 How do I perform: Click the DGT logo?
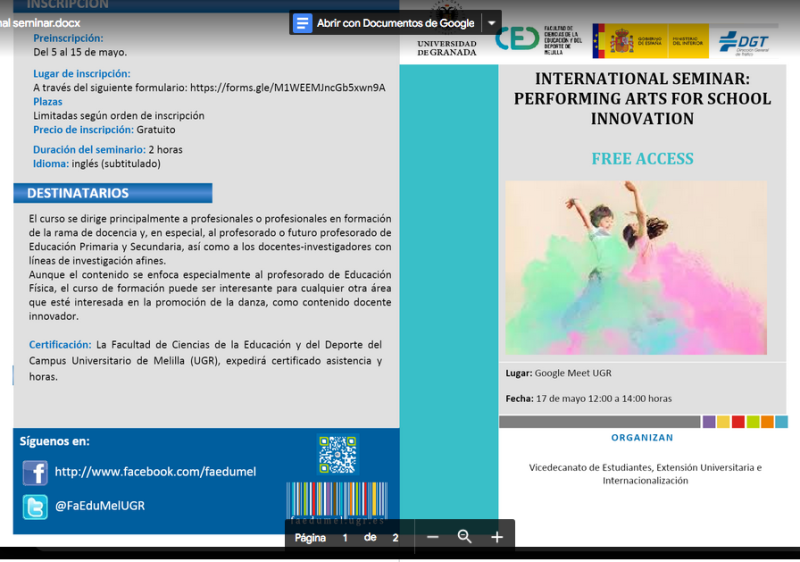744,43
